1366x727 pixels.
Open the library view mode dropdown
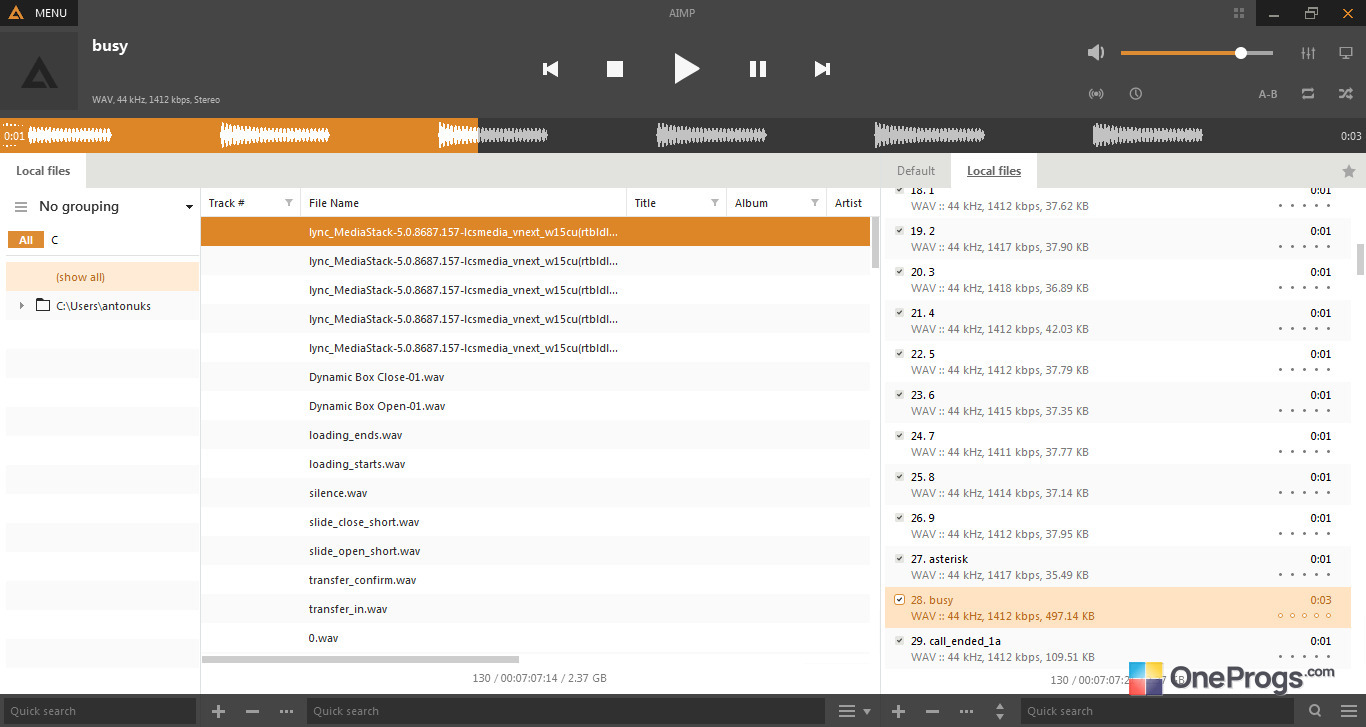[x=854, y=711]
